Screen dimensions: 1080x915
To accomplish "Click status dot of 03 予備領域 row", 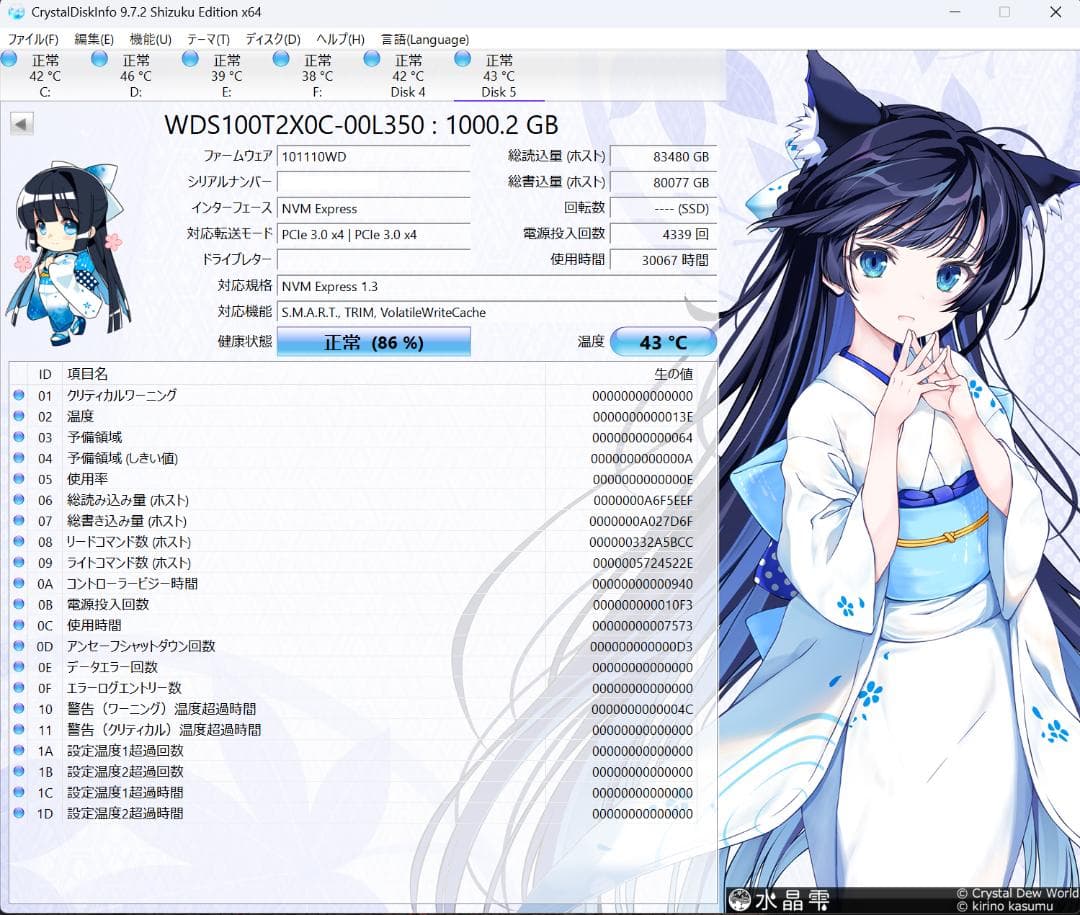I will (19, 437).
